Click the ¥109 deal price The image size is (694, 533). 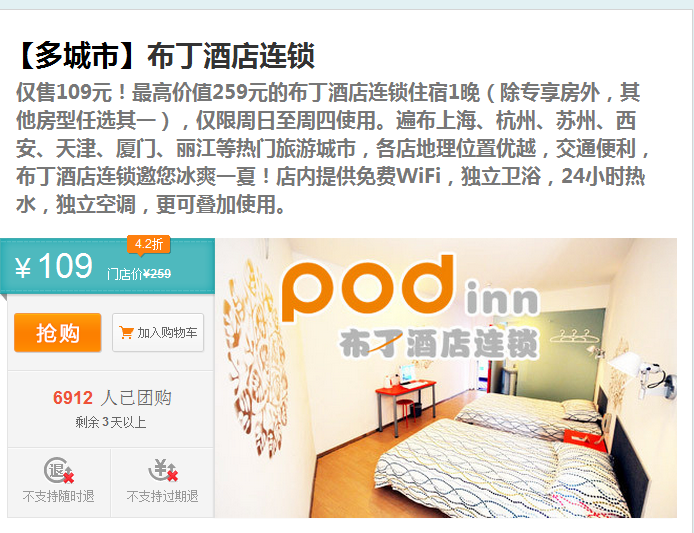[x=54, y=266]
